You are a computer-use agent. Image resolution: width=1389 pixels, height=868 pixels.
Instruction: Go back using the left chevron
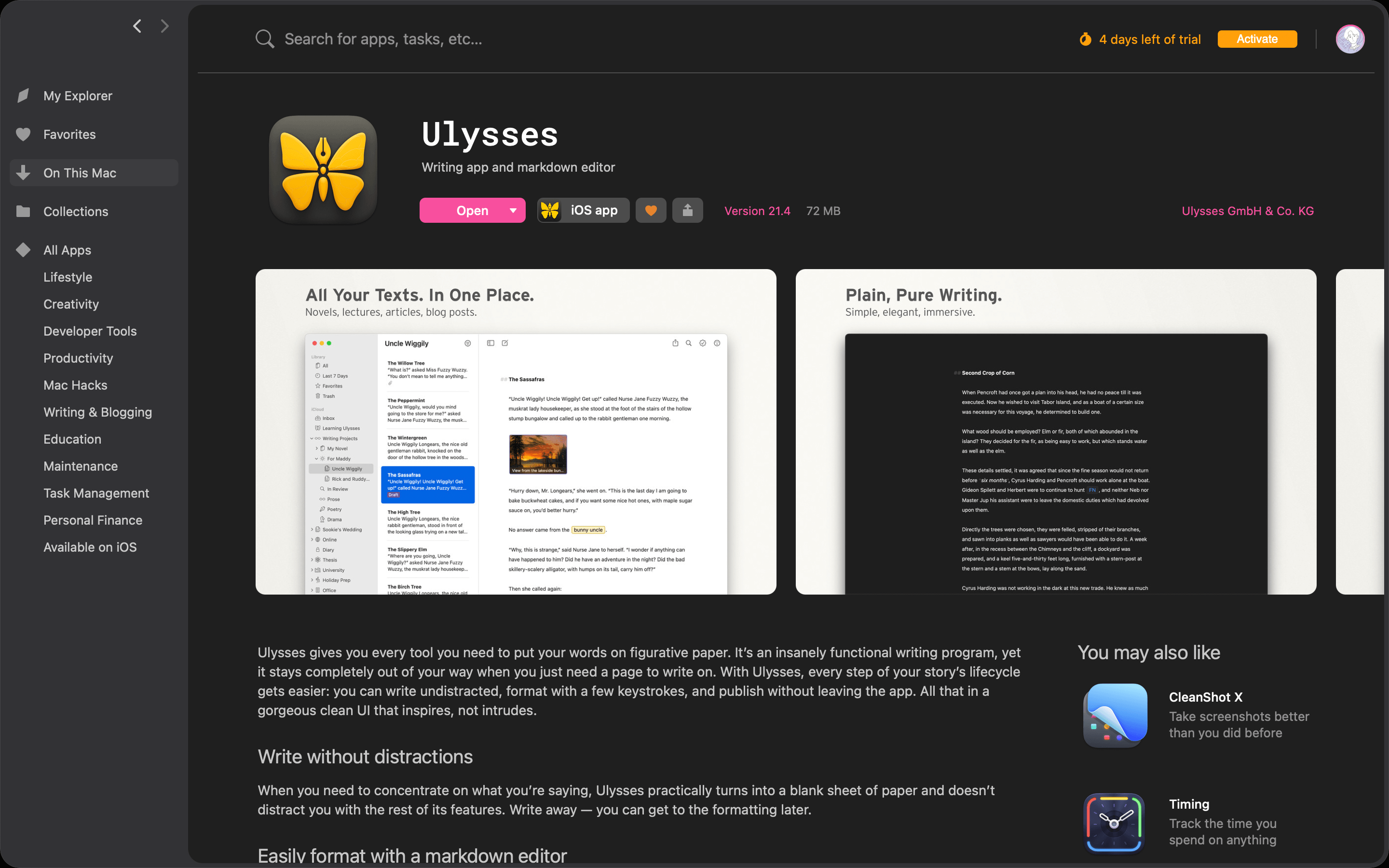[x=137, y=27]
